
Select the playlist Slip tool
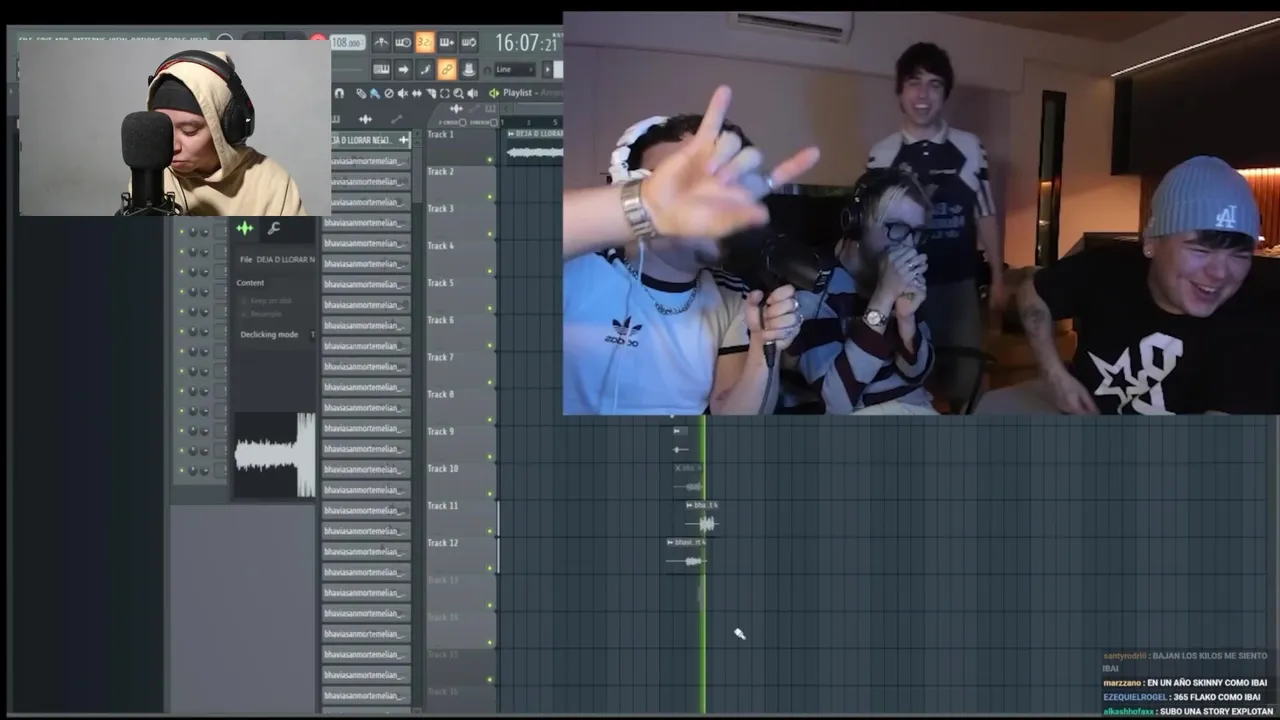click(417, 93)
